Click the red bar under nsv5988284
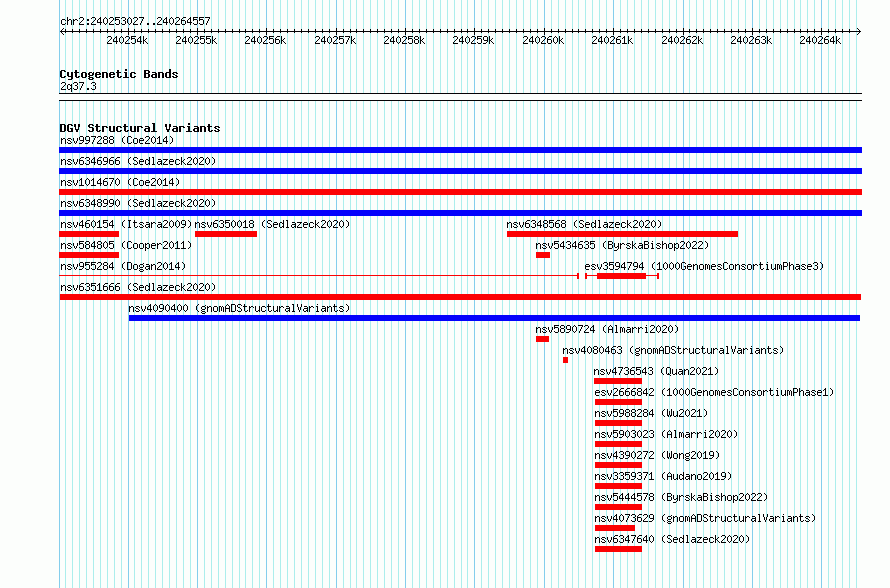The width and height of the screenshot is (890, 588). pyautogui.click(x=618, y=423)
